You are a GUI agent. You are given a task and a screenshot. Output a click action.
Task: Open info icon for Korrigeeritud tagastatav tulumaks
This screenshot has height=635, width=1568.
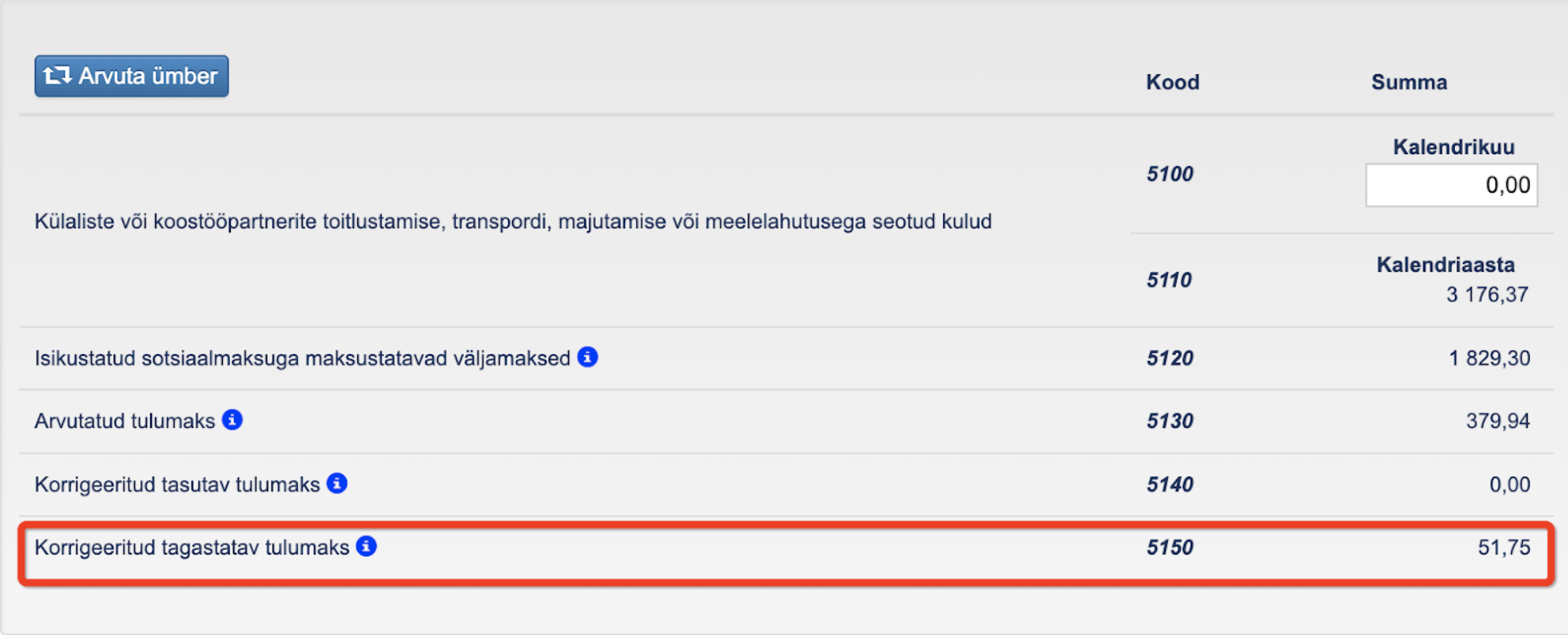click(366, 547)
